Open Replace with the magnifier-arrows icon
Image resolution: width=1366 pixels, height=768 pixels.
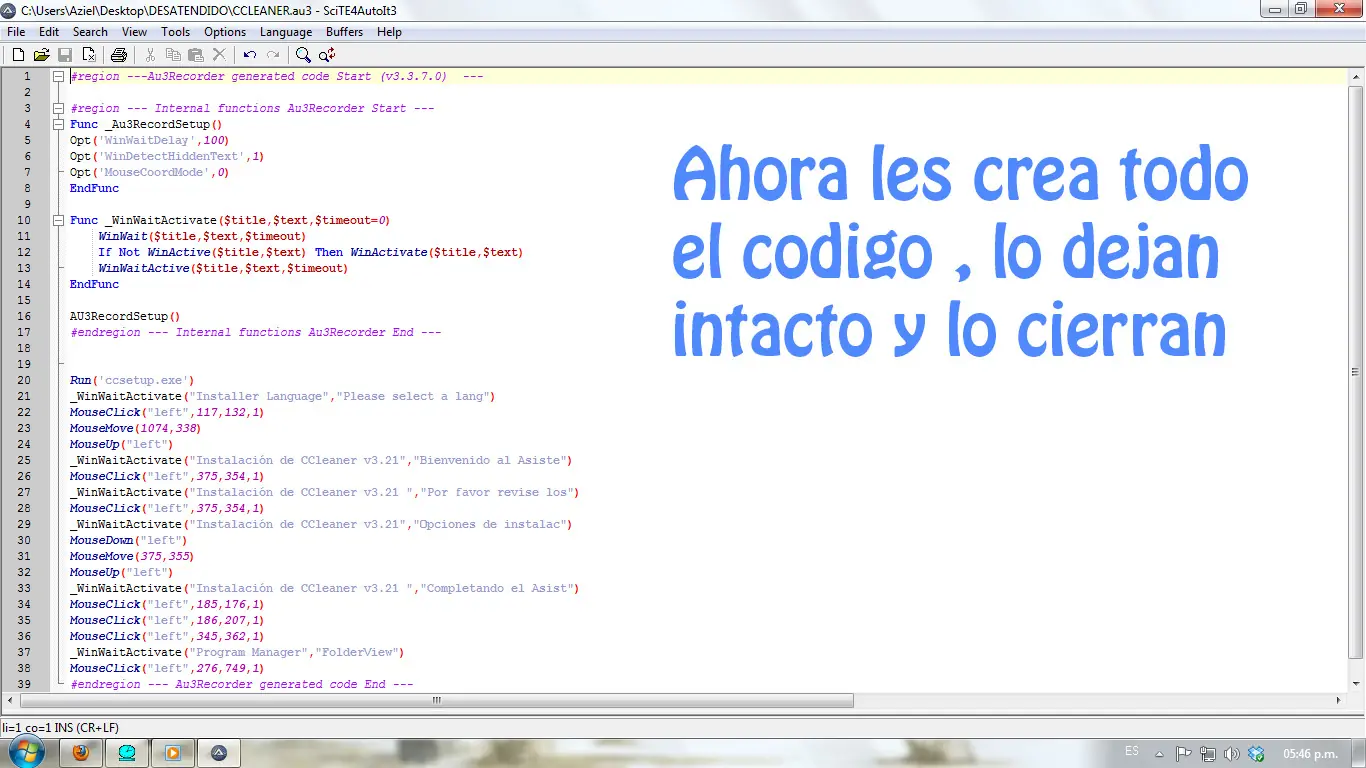(x=327, y=55)
